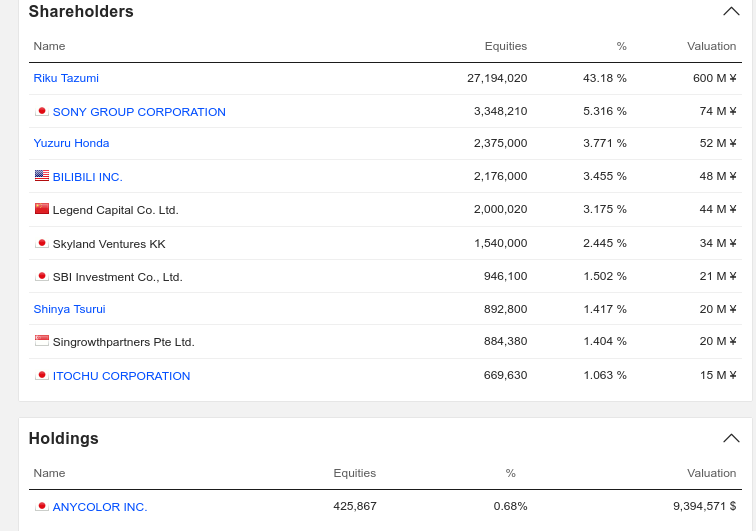The height and width of the screenshot is (531, 756).
Task: Click the Shareholders section heading
Action: [81, 12]
